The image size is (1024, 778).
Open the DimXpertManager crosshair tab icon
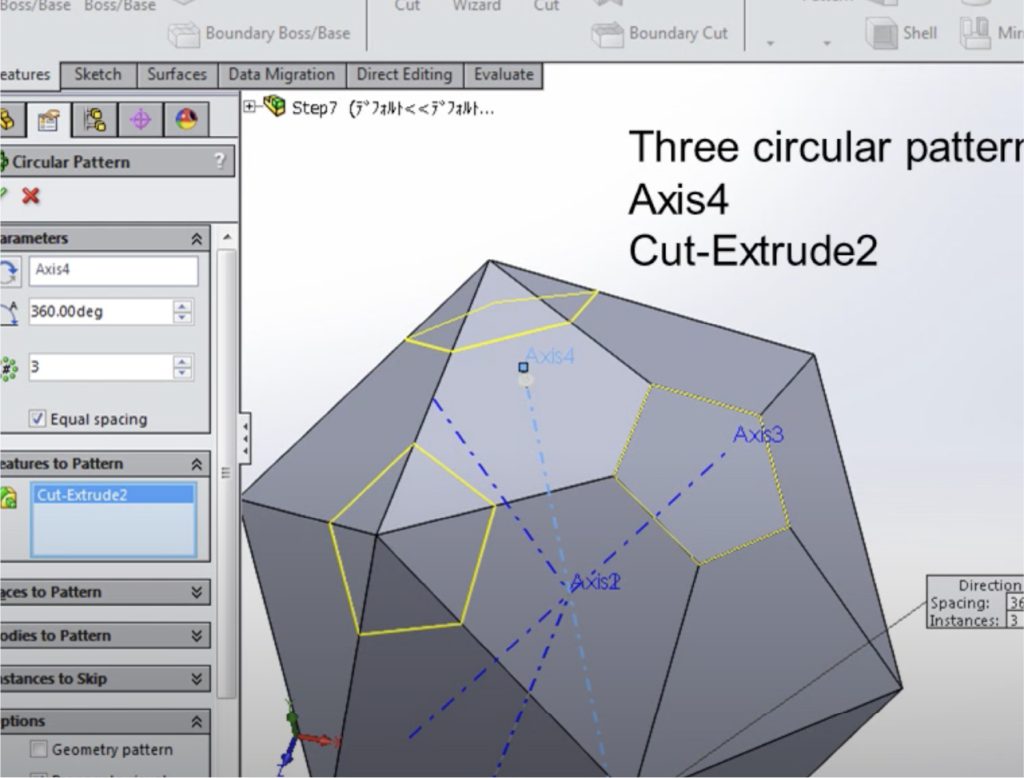(x=140, y=120)
